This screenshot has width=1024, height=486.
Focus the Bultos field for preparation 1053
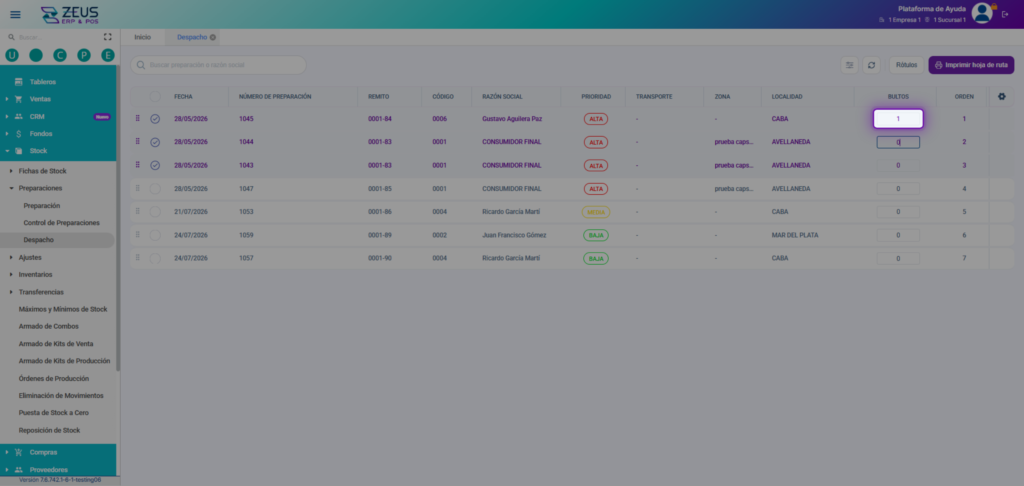click(x=898, y=212)
